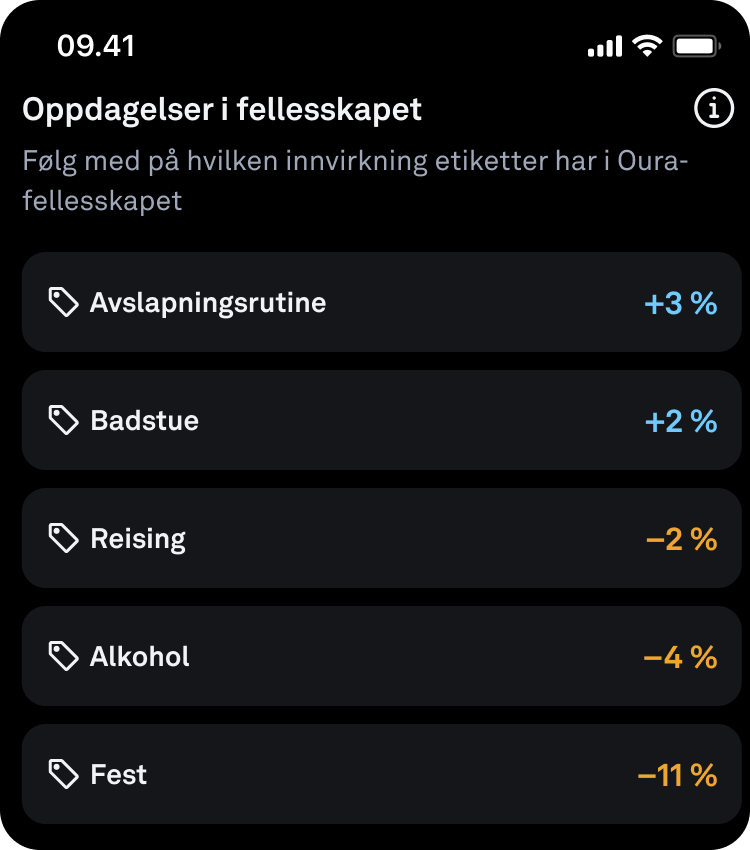Select the Reising label row
The image size is (750, 850).
tap(382, 538)
